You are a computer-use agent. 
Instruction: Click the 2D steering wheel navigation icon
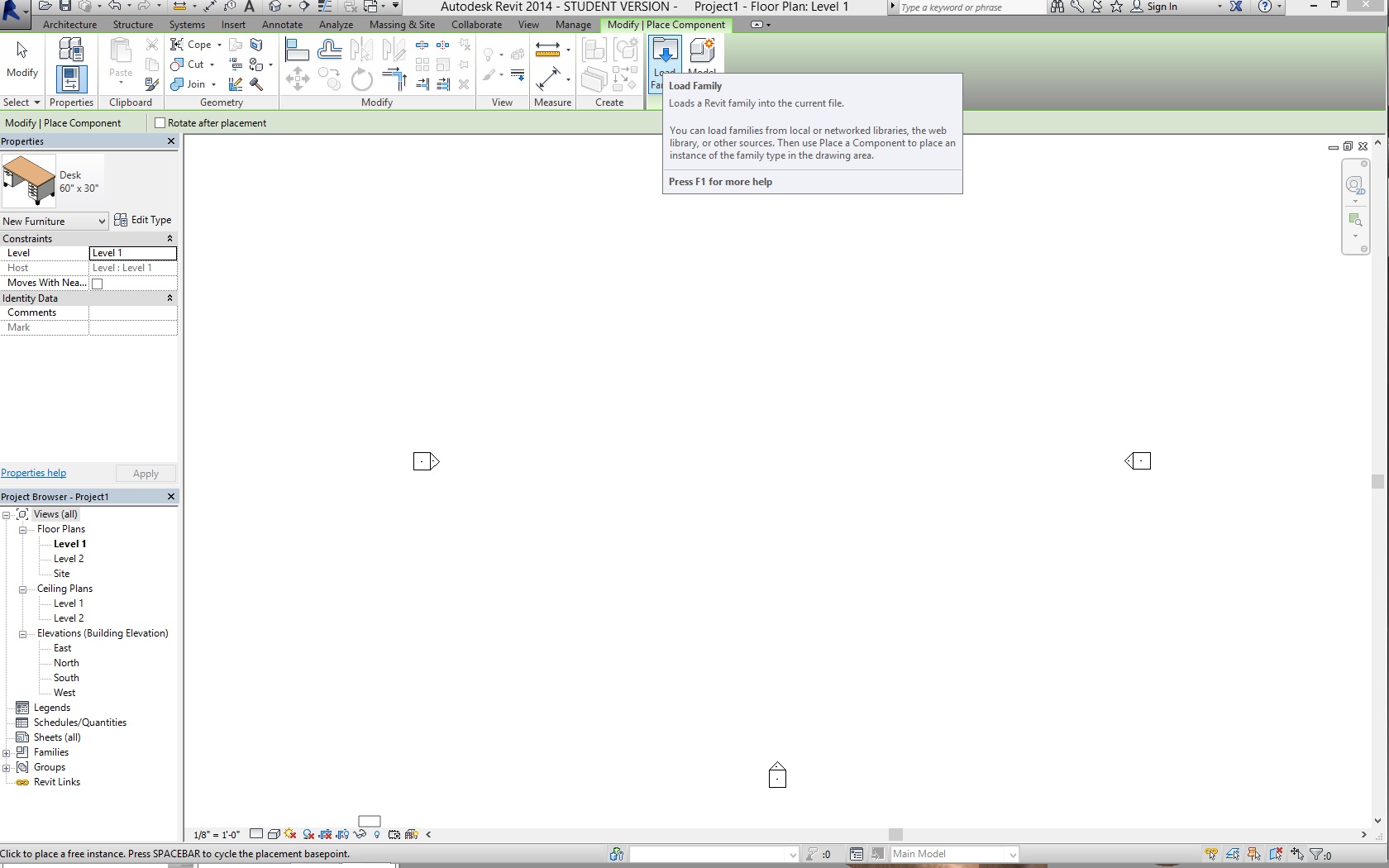pos(1354,185)
